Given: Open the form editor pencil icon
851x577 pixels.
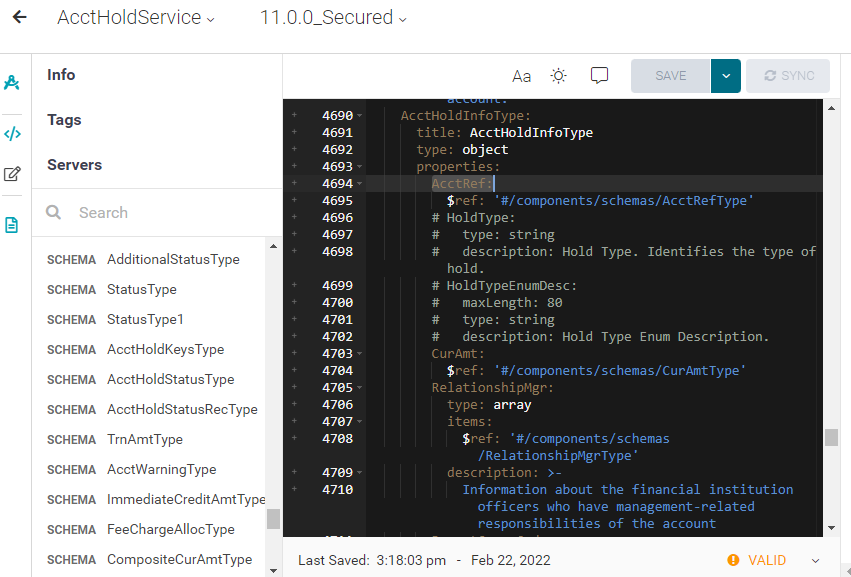Looking at the screenshot, I should (x=12, y=174).
